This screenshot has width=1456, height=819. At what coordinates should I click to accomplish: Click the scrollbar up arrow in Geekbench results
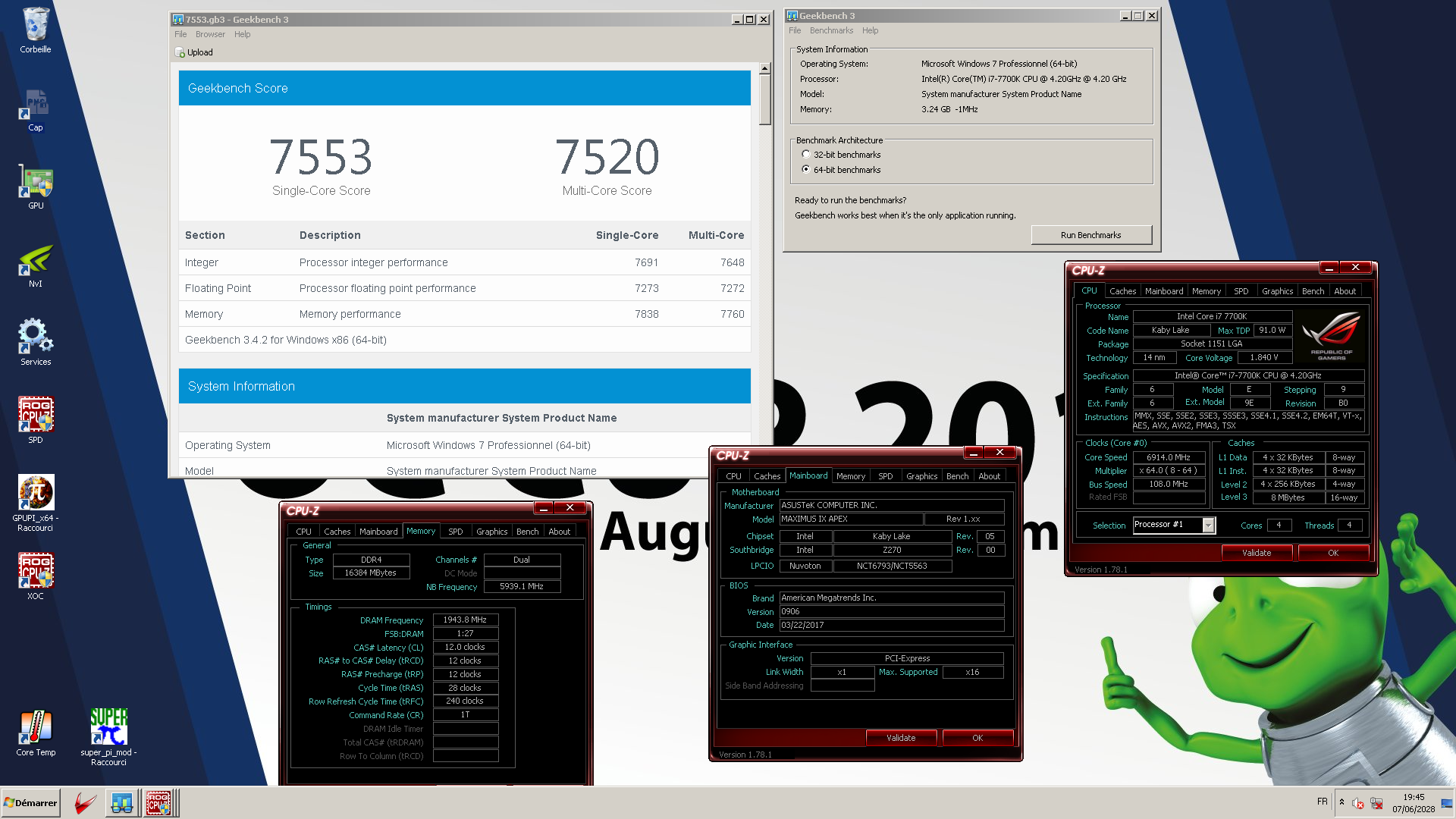(765, 68)
